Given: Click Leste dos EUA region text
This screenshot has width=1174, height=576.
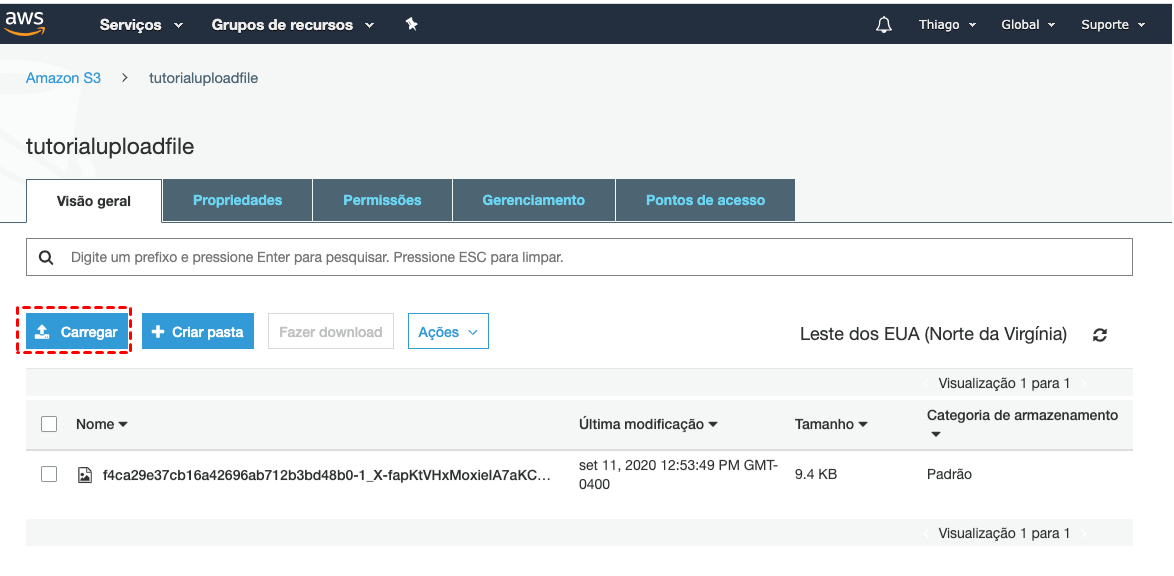Looking at the screenshot, I should tap(934, 334).
